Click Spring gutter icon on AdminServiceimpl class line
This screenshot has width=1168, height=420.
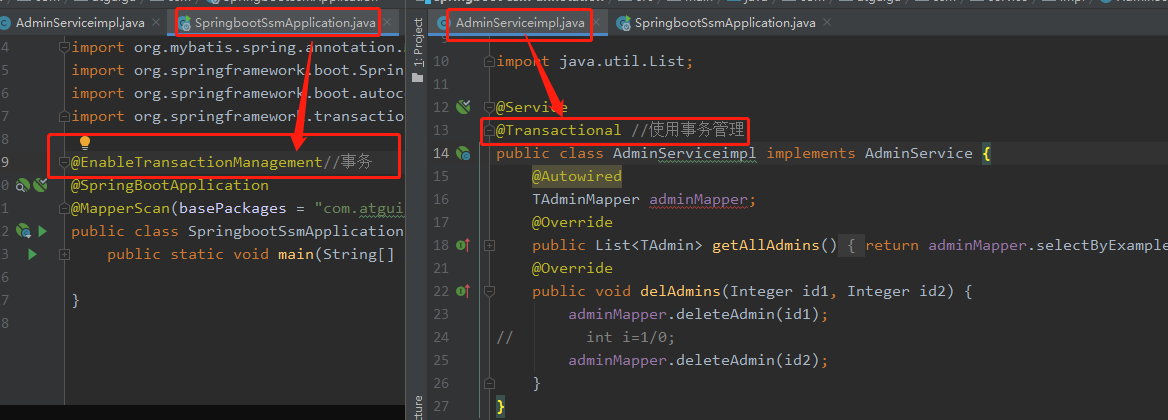coord(463,153)
